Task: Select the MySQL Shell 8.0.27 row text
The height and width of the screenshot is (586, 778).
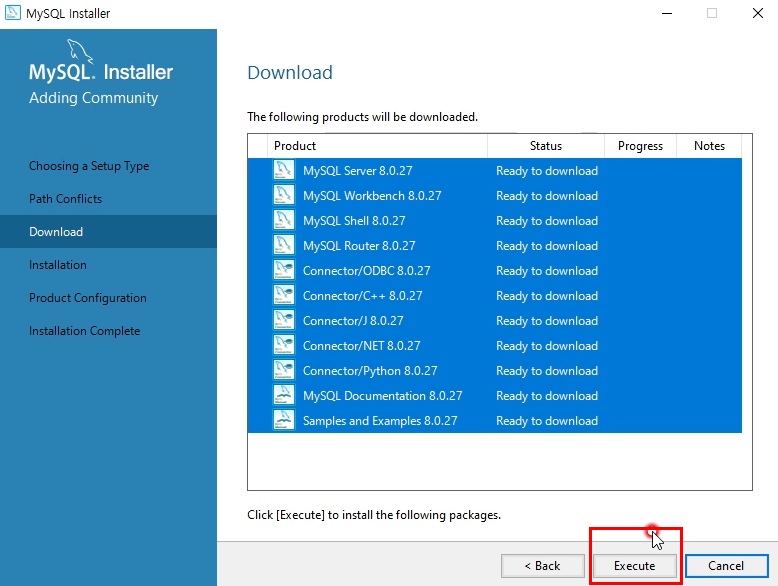Action: [x=354, y=221]
